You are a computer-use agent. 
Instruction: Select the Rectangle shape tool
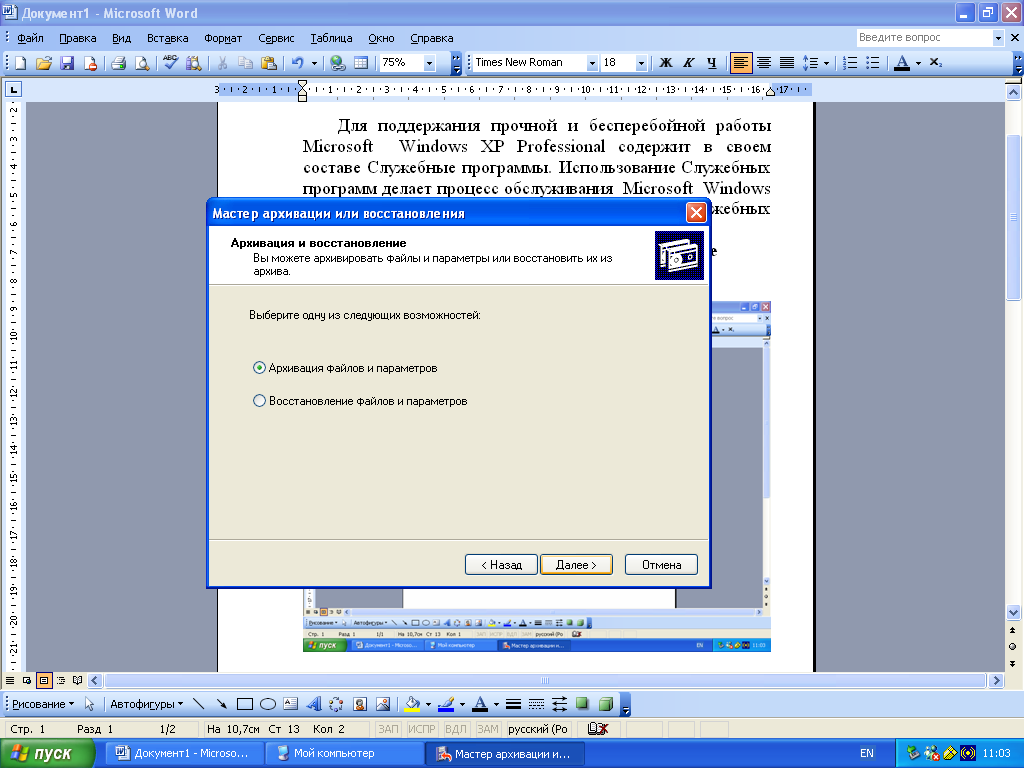245,704
